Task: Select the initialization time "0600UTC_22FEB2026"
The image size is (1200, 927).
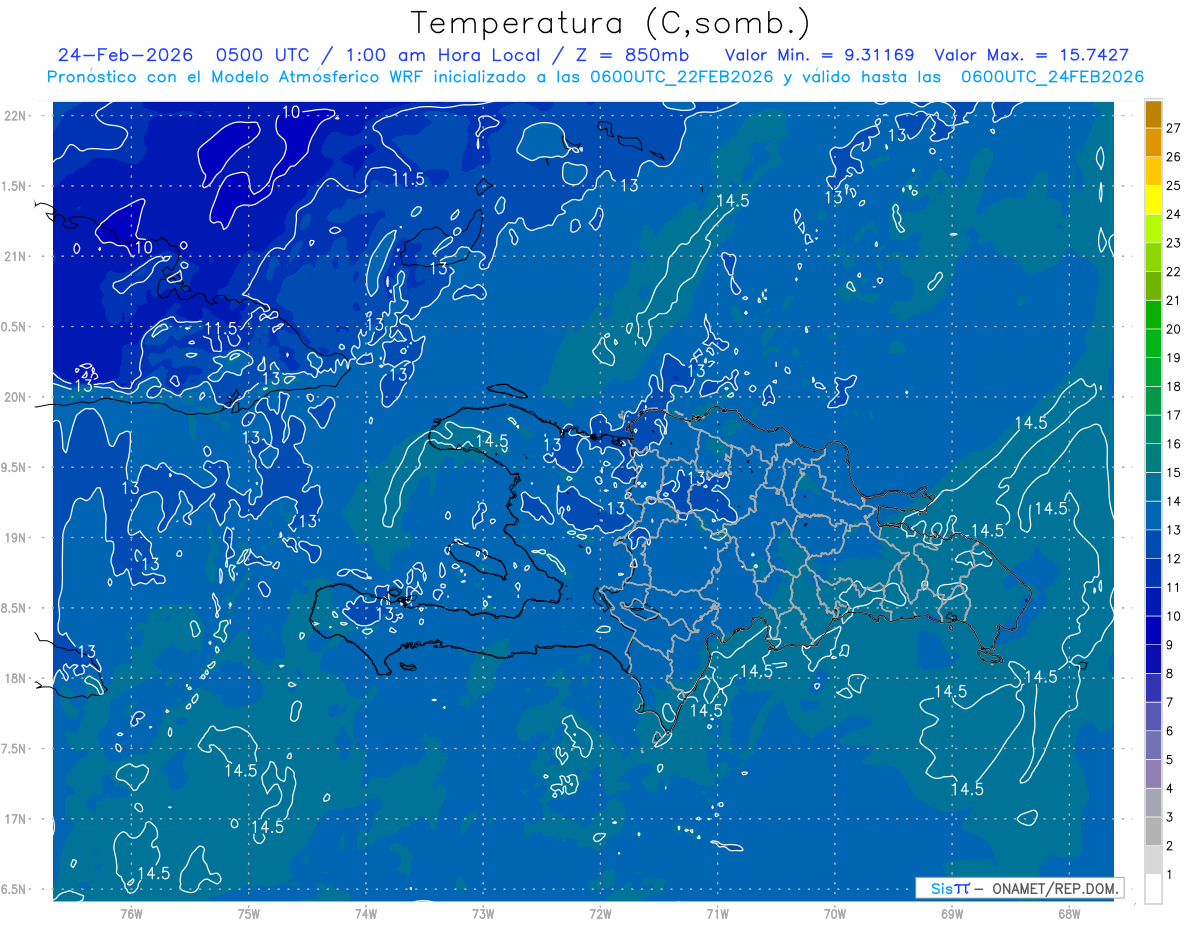Action: pyautogui.click(x=682, y=77)
